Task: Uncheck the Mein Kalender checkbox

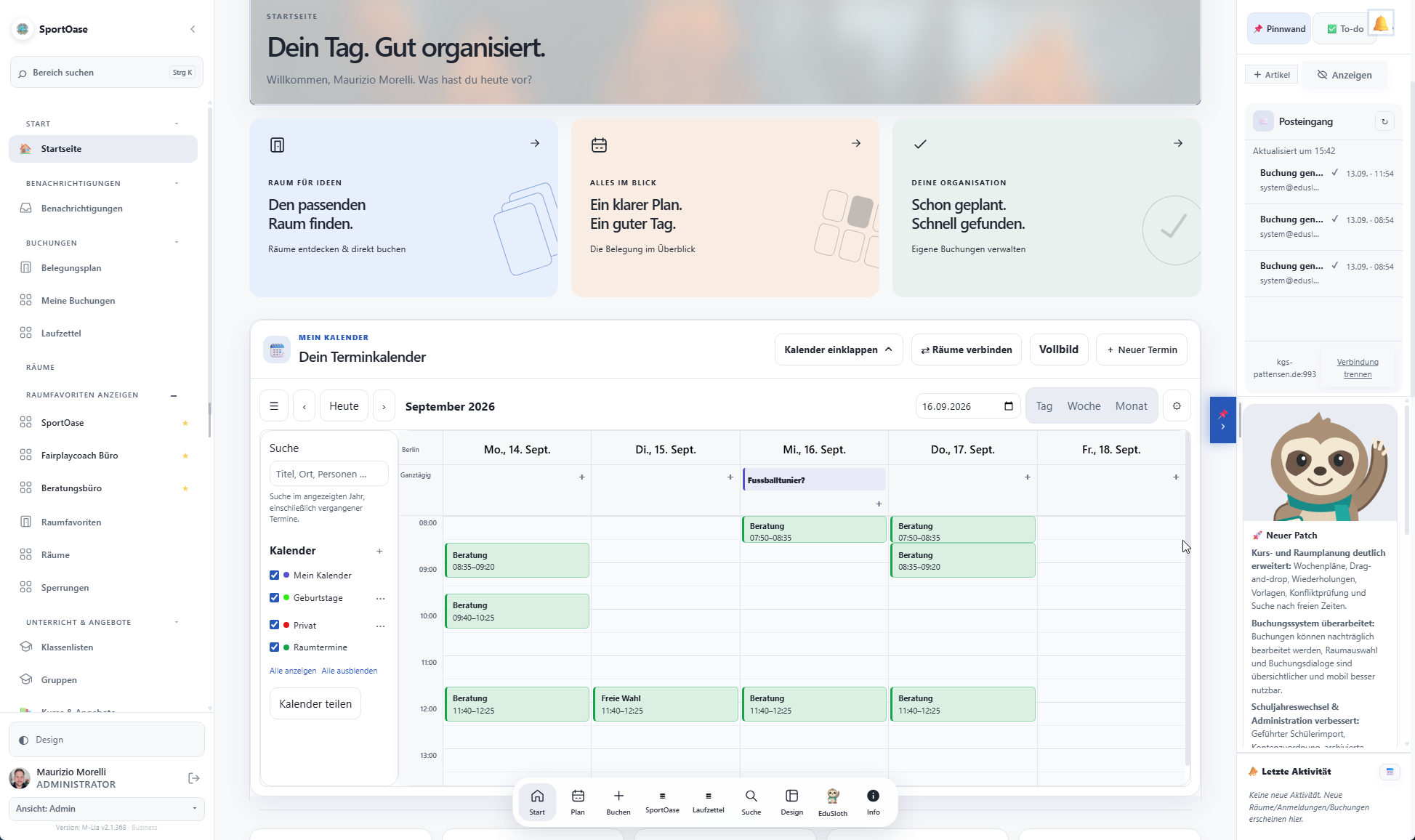Action: pyautogui.click(x=274, y=575)
